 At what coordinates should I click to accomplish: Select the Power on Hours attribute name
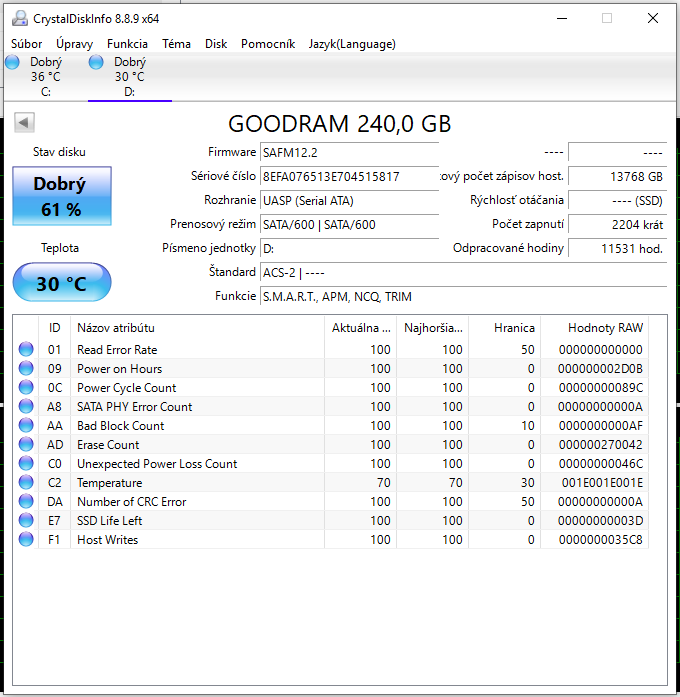119,369
